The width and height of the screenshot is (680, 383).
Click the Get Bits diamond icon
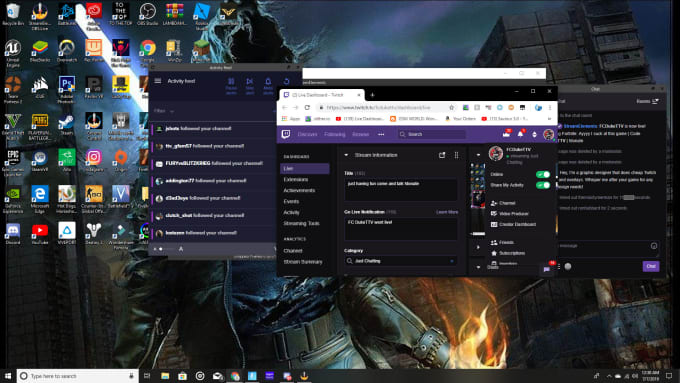click(x=534, y=134)
